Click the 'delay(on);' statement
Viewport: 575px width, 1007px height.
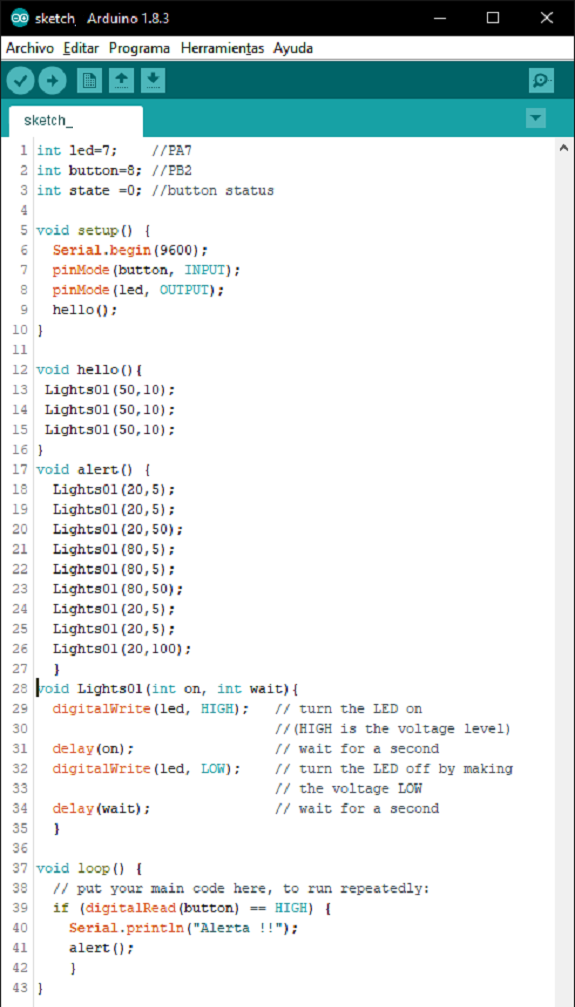(93, 749)
